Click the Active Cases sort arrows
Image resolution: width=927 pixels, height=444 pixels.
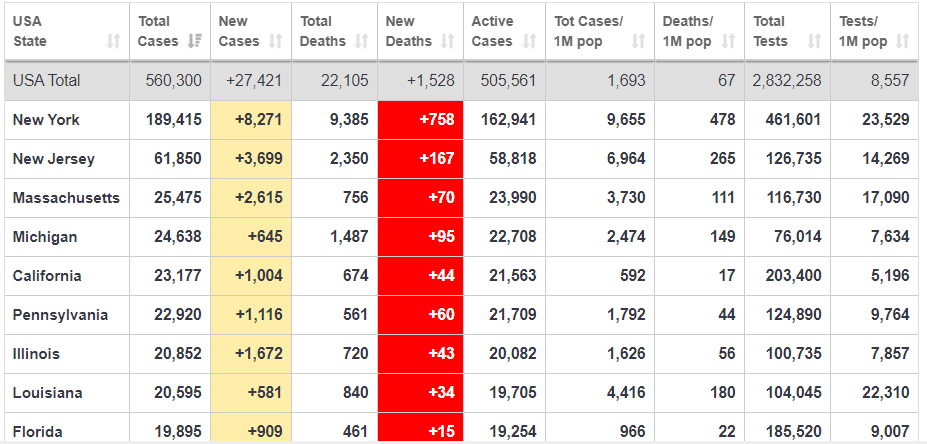point(530,42)
